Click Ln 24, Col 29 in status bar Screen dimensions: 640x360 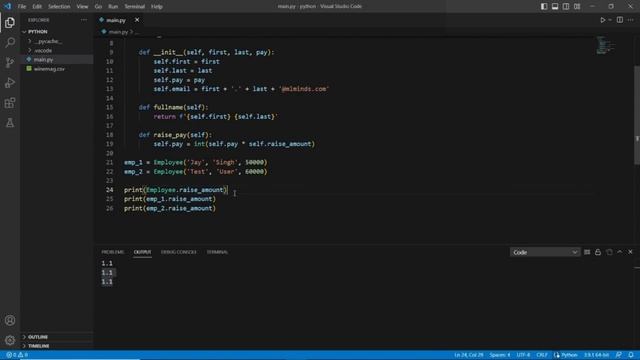(469, 355)
